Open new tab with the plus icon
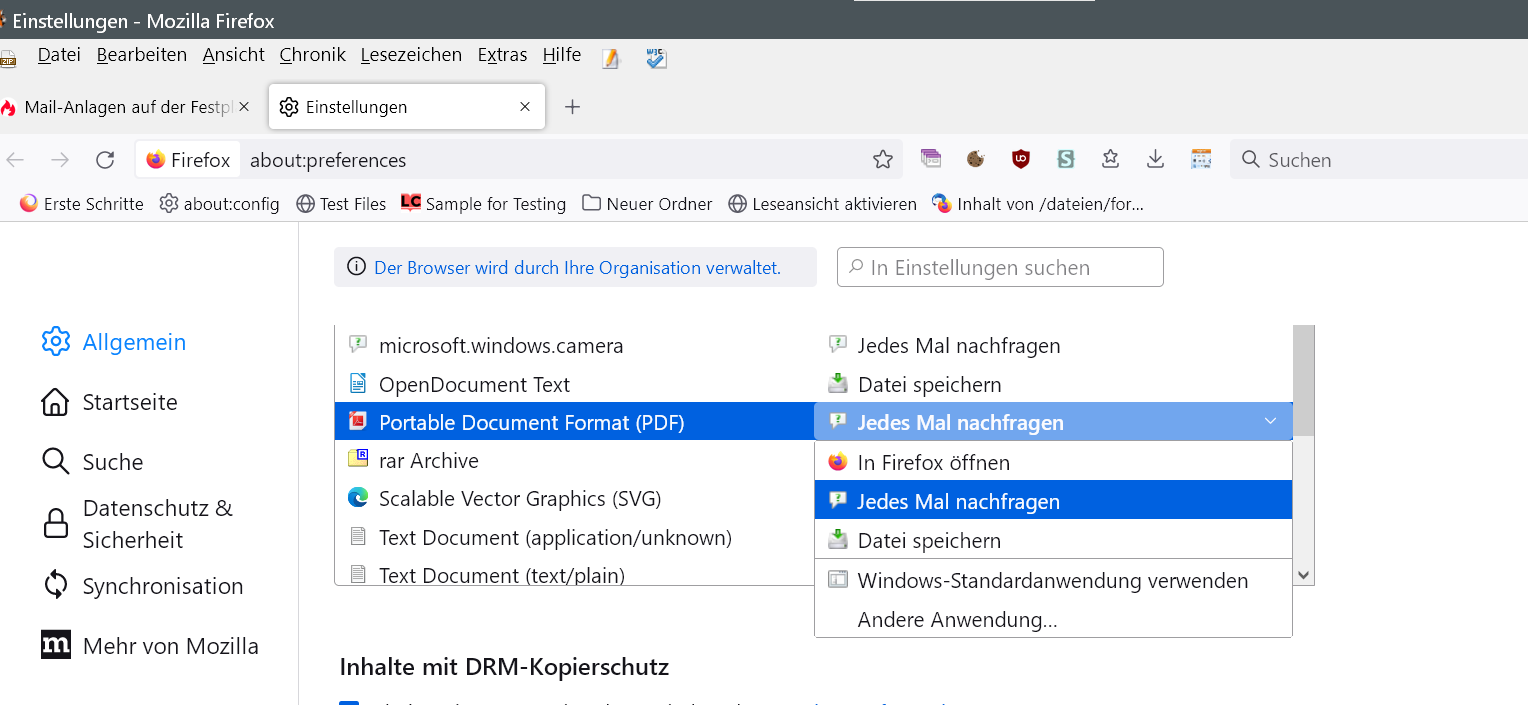Screen dimensions: 1528x705 click(572, 107)
